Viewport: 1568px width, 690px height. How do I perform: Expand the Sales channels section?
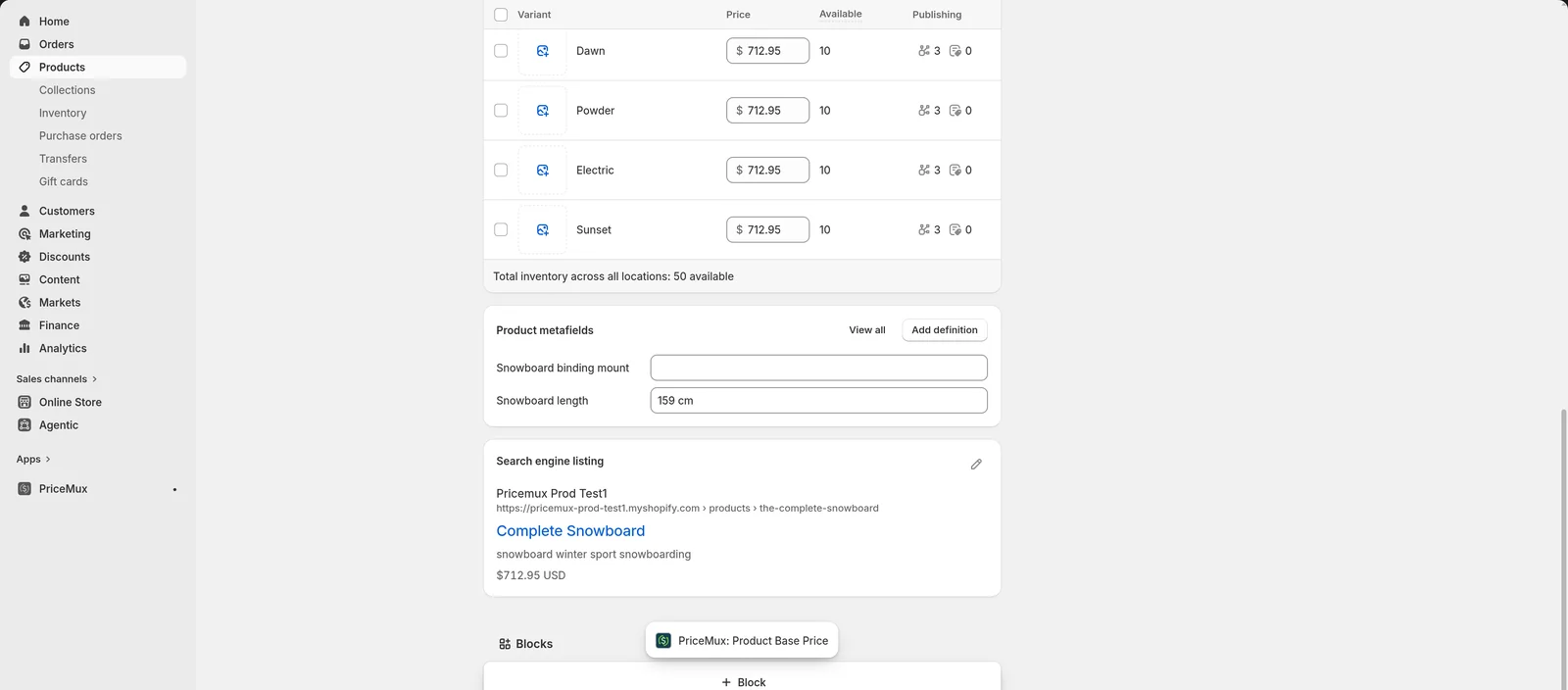click(57, 379)
